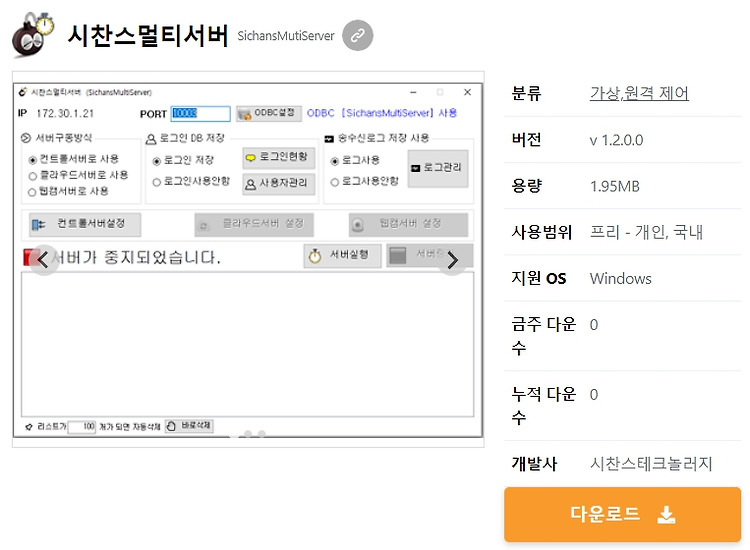Viewport: 750px width, 550px height.
Task: Click the IP address 172.30.1.21 text
Action: point(65,113)
